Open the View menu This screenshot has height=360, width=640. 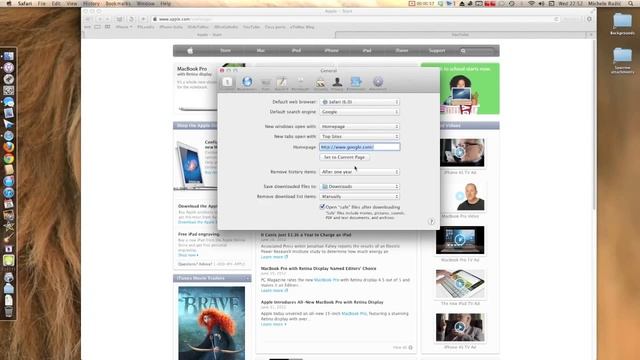pos(71,3)
